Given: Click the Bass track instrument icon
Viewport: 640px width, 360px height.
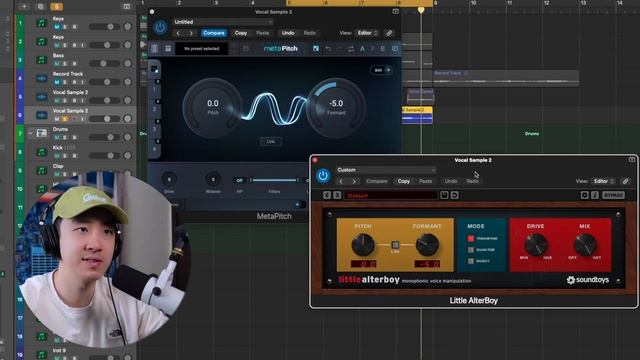Looking at the screenshot, I should coord(41,60).
